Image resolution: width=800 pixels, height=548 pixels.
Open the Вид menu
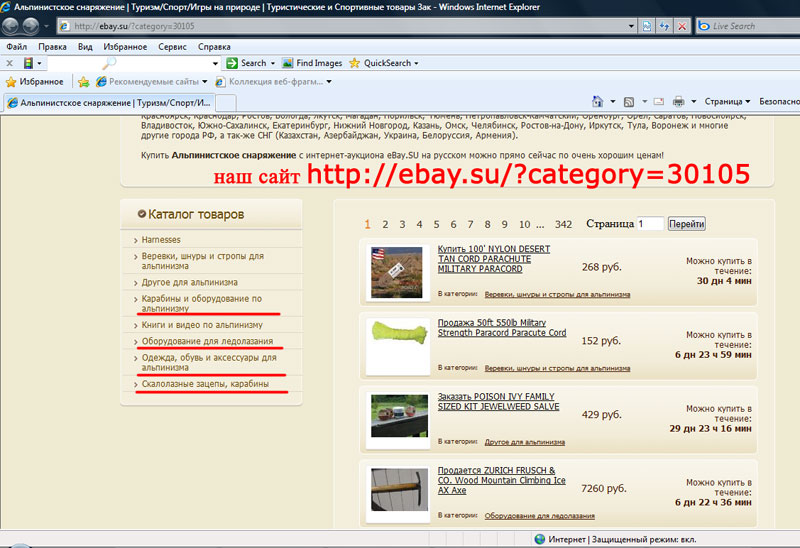(85, 46)
